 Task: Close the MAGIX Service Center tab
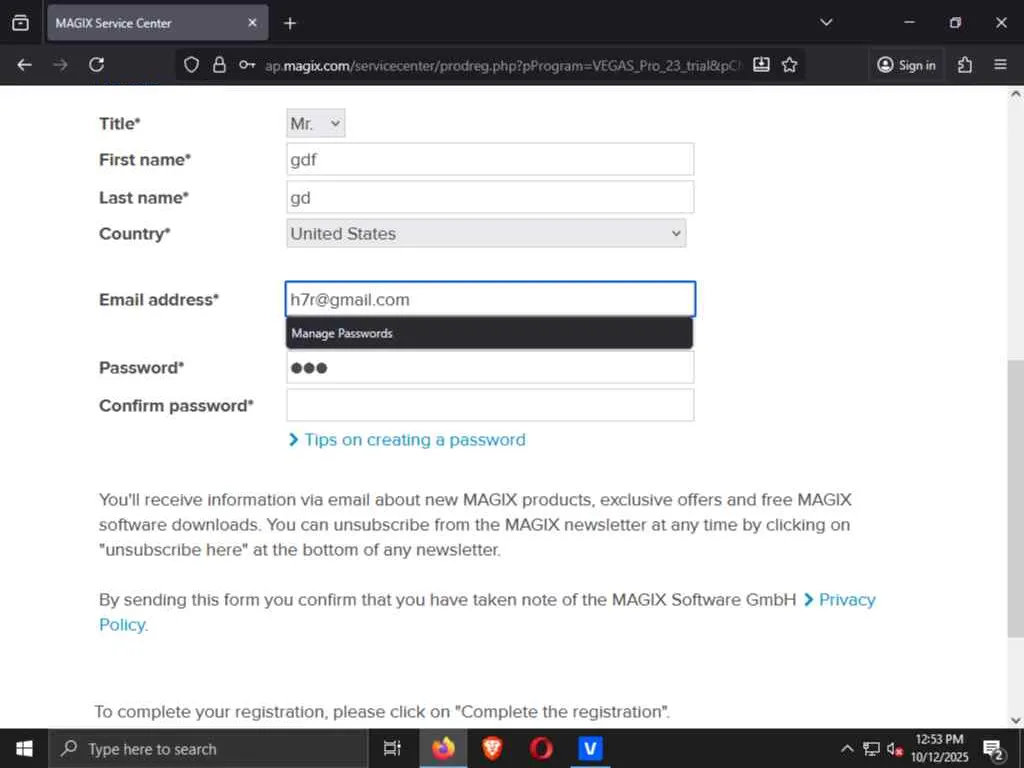coord(252,23)
